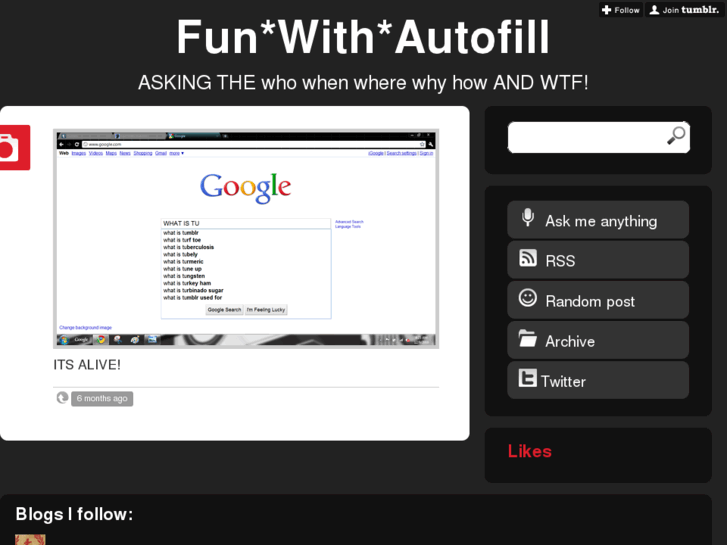Open the RSS feed link
The height and width of the screenshot is (545, 727).
pos(598,260)
